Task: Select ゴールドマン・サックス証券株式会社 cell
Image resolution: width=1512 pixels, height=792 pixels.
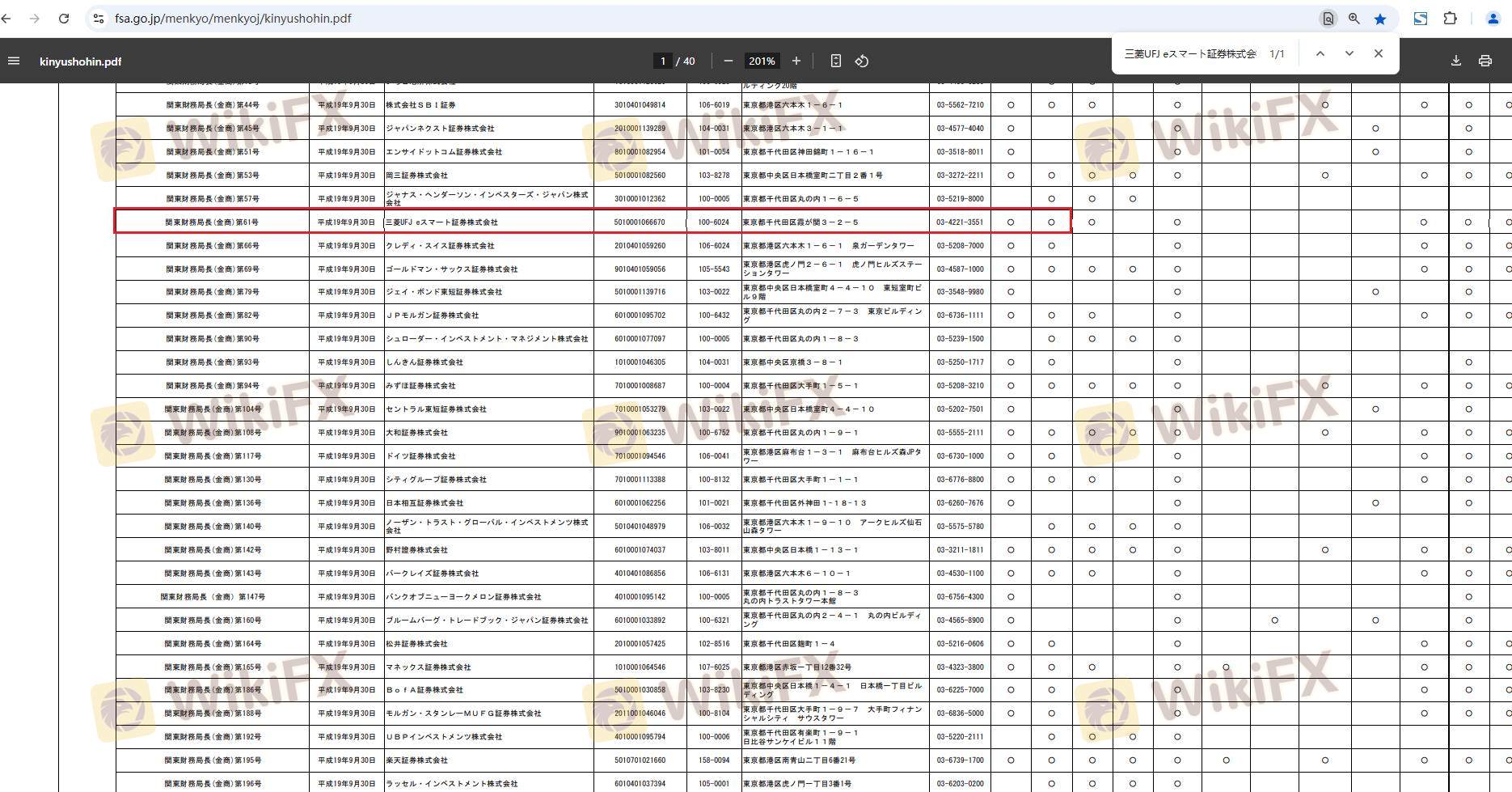Action: pyautogui.click(x=451, y=269)
